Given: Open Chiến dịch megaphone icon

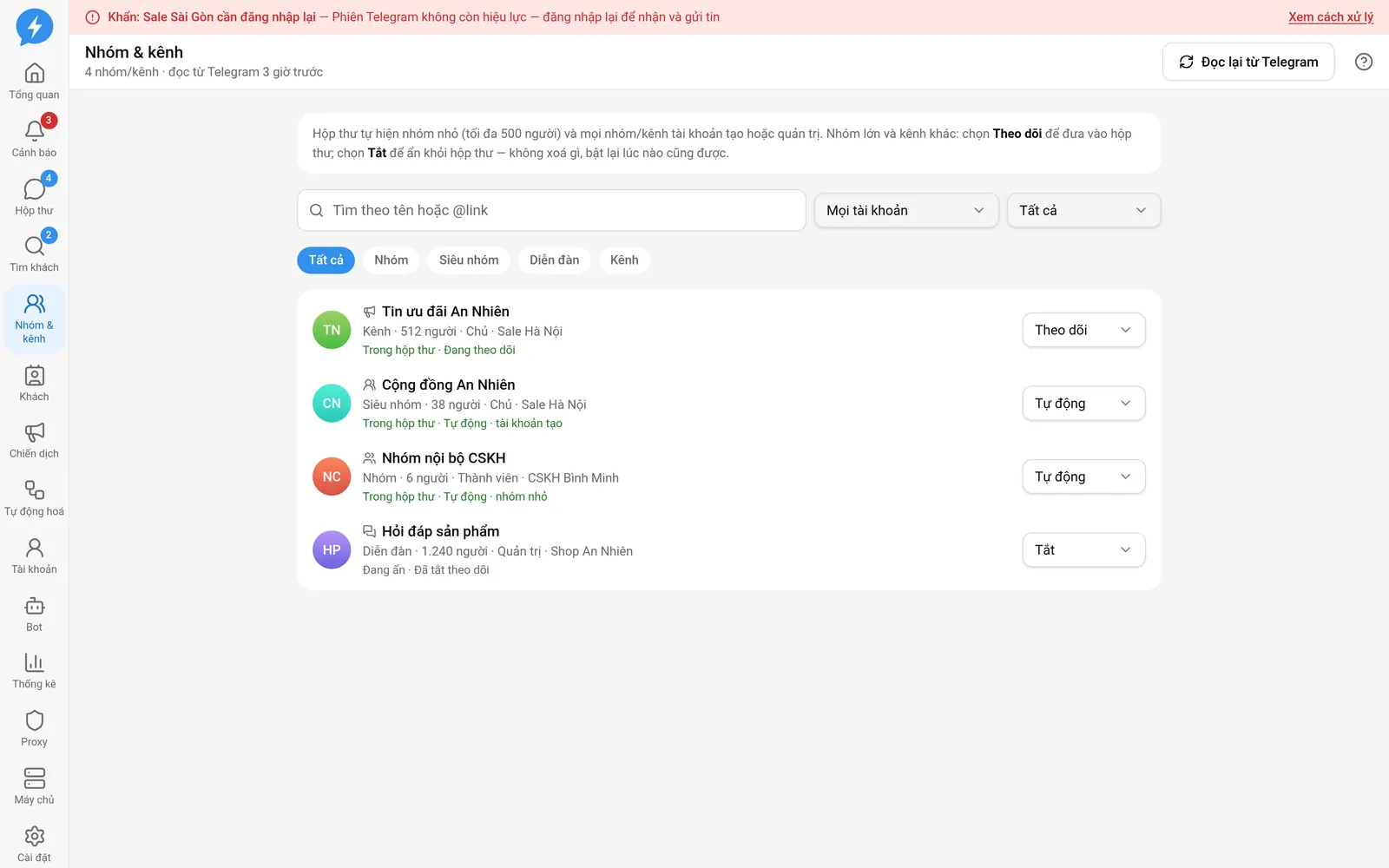Looking at the screenshot, I should 35,440.
